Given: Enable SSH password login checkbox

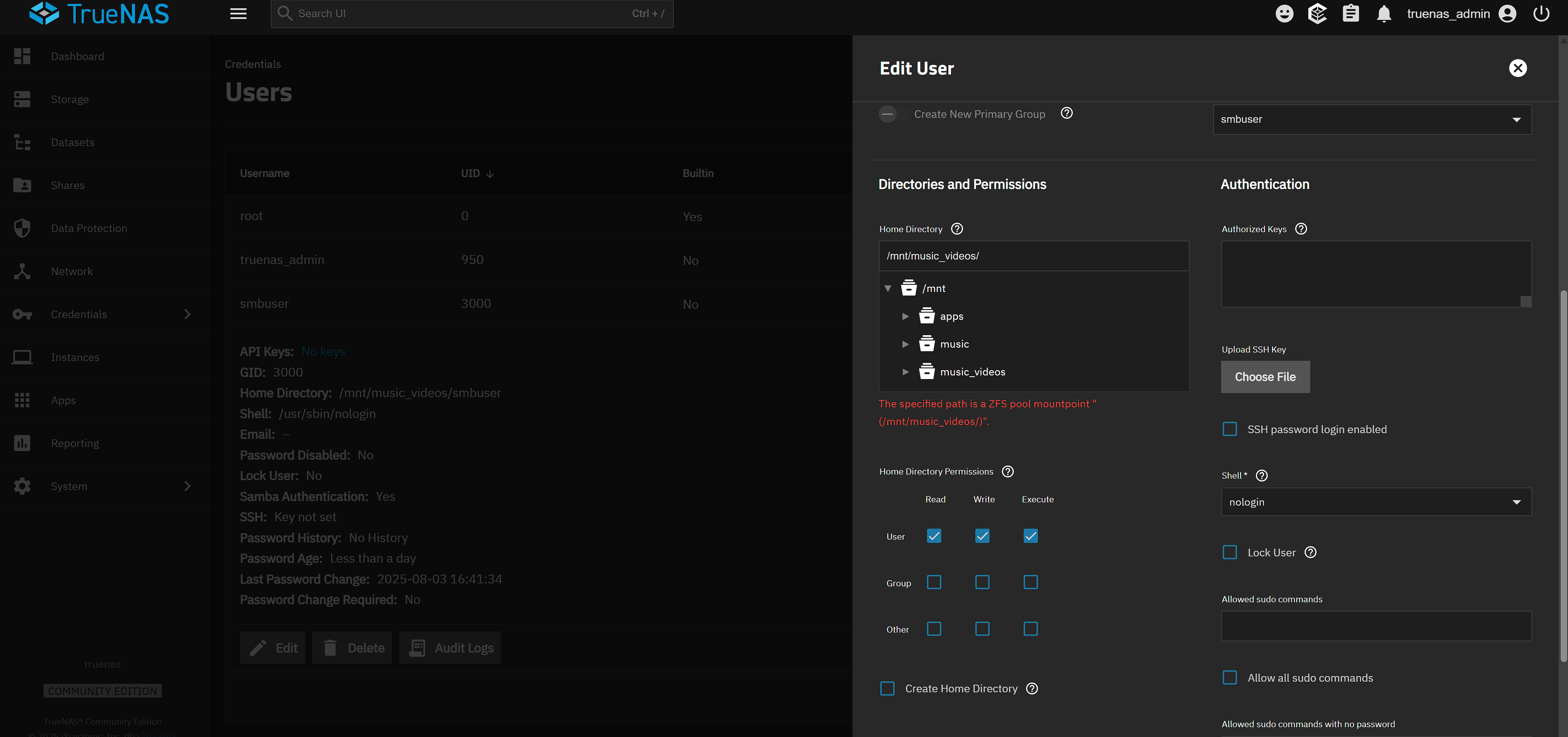Looking at the screenshot, I should click(x=1230, y=429).
